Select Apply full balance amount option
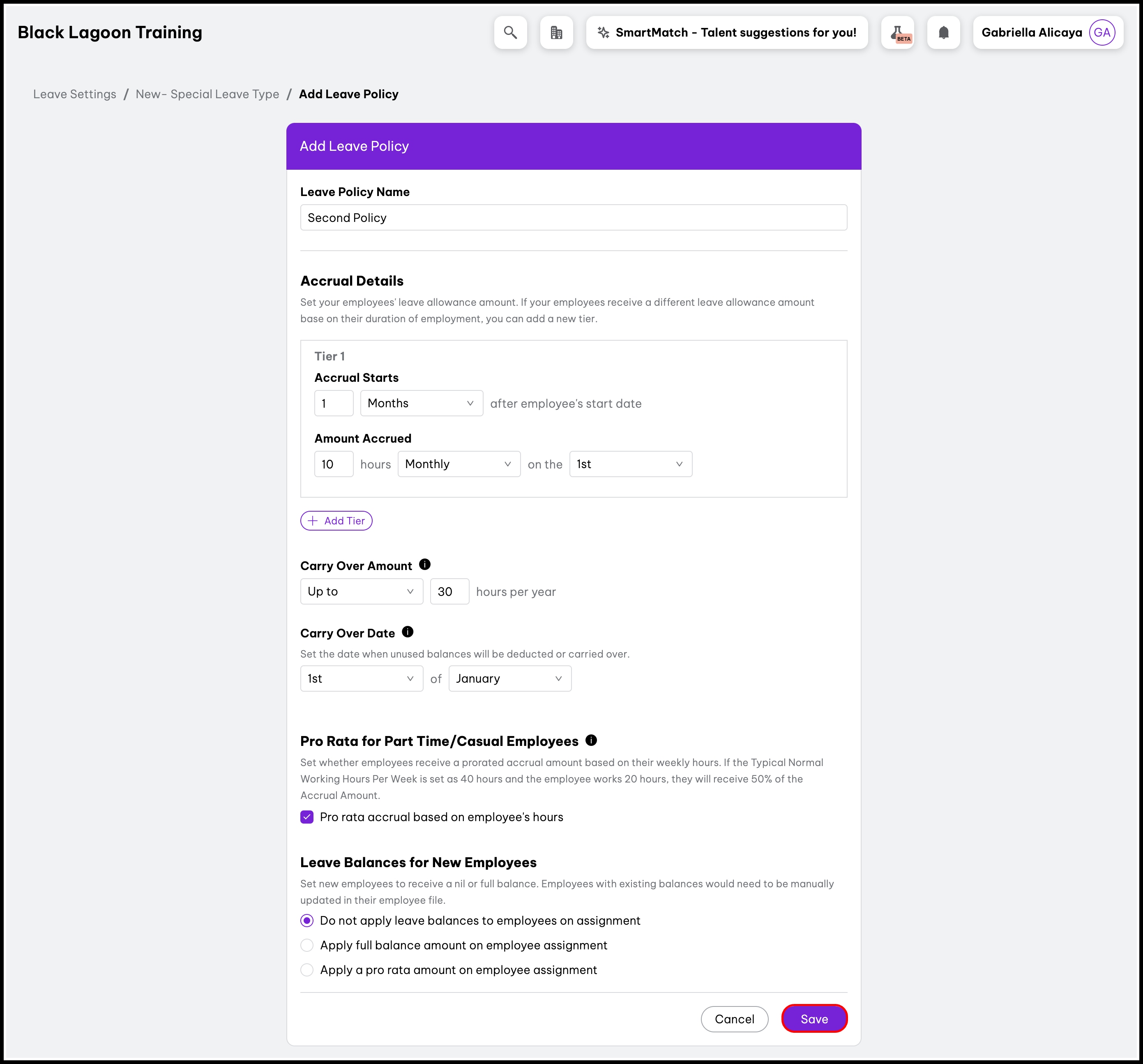The image size is (1143, 1064). 307,946
